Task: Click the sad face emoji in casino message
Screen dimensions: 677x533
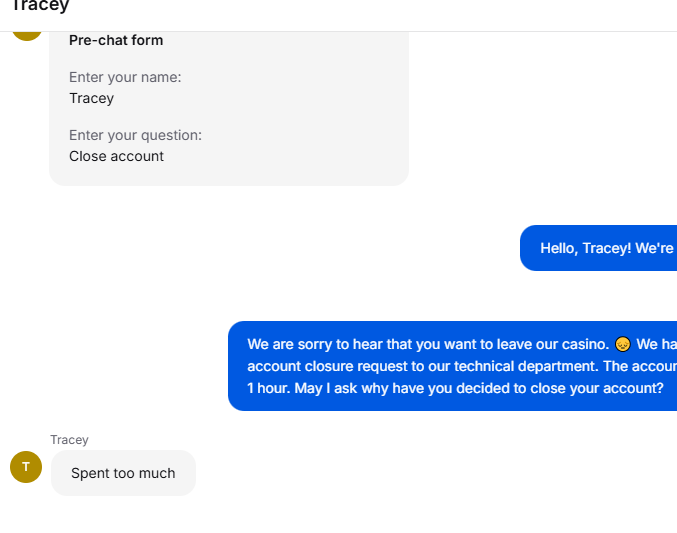Action: (x=623, y=344)
